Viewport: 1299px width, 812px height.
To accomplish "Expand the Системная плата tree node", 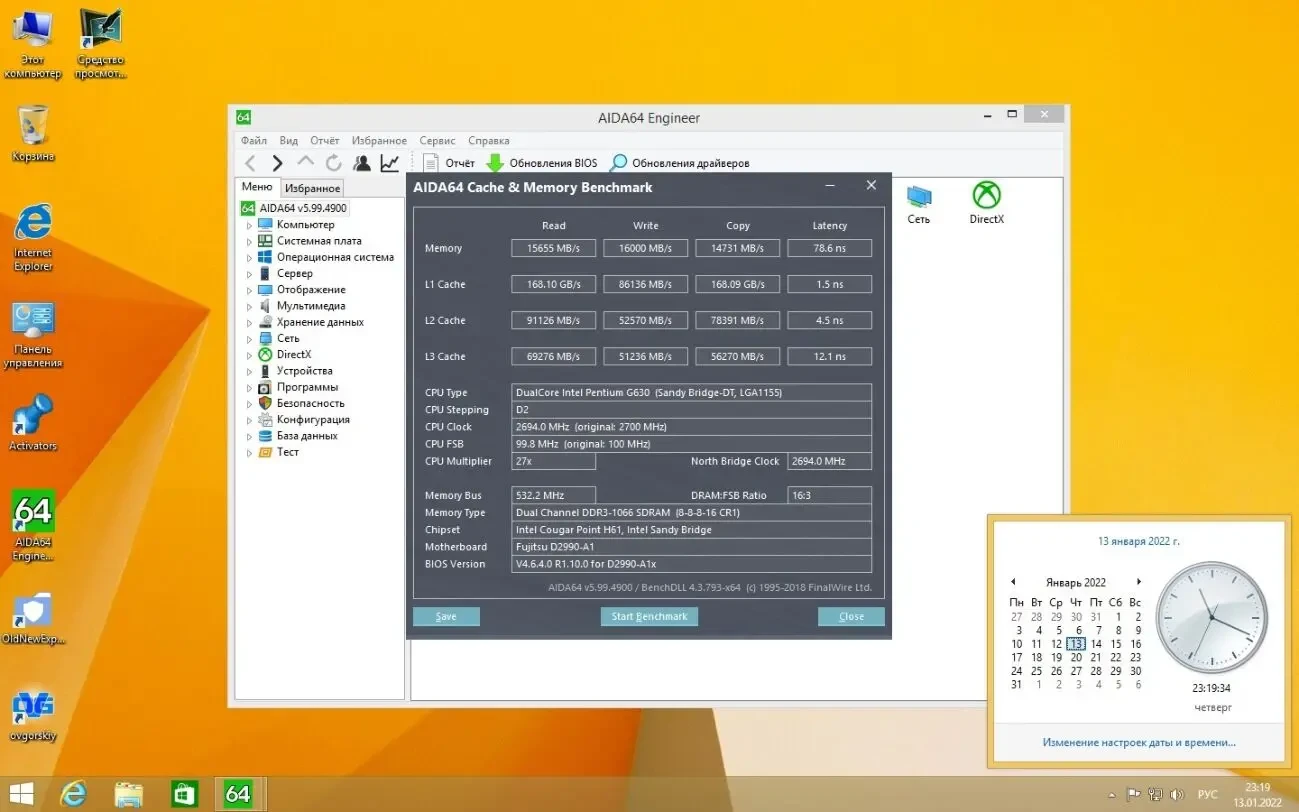I will click(x=250, y=242).
